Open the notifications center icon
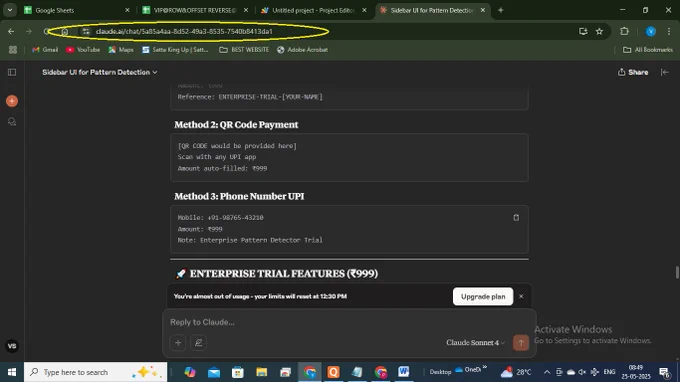The width and height of the screenshot is (680, 382). click(664, 372)
